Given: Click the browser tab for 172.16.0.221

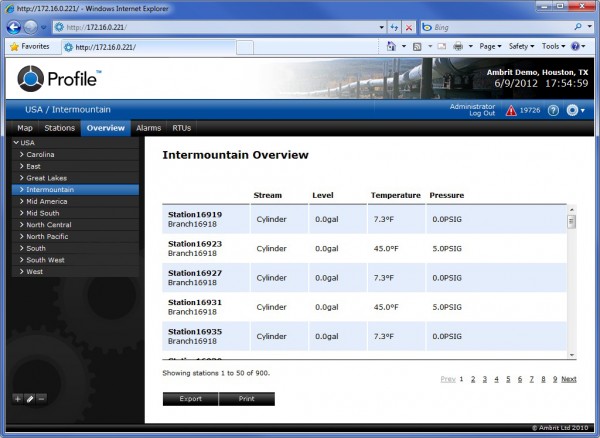Looking at the screenshot, I should click(148, 47).
